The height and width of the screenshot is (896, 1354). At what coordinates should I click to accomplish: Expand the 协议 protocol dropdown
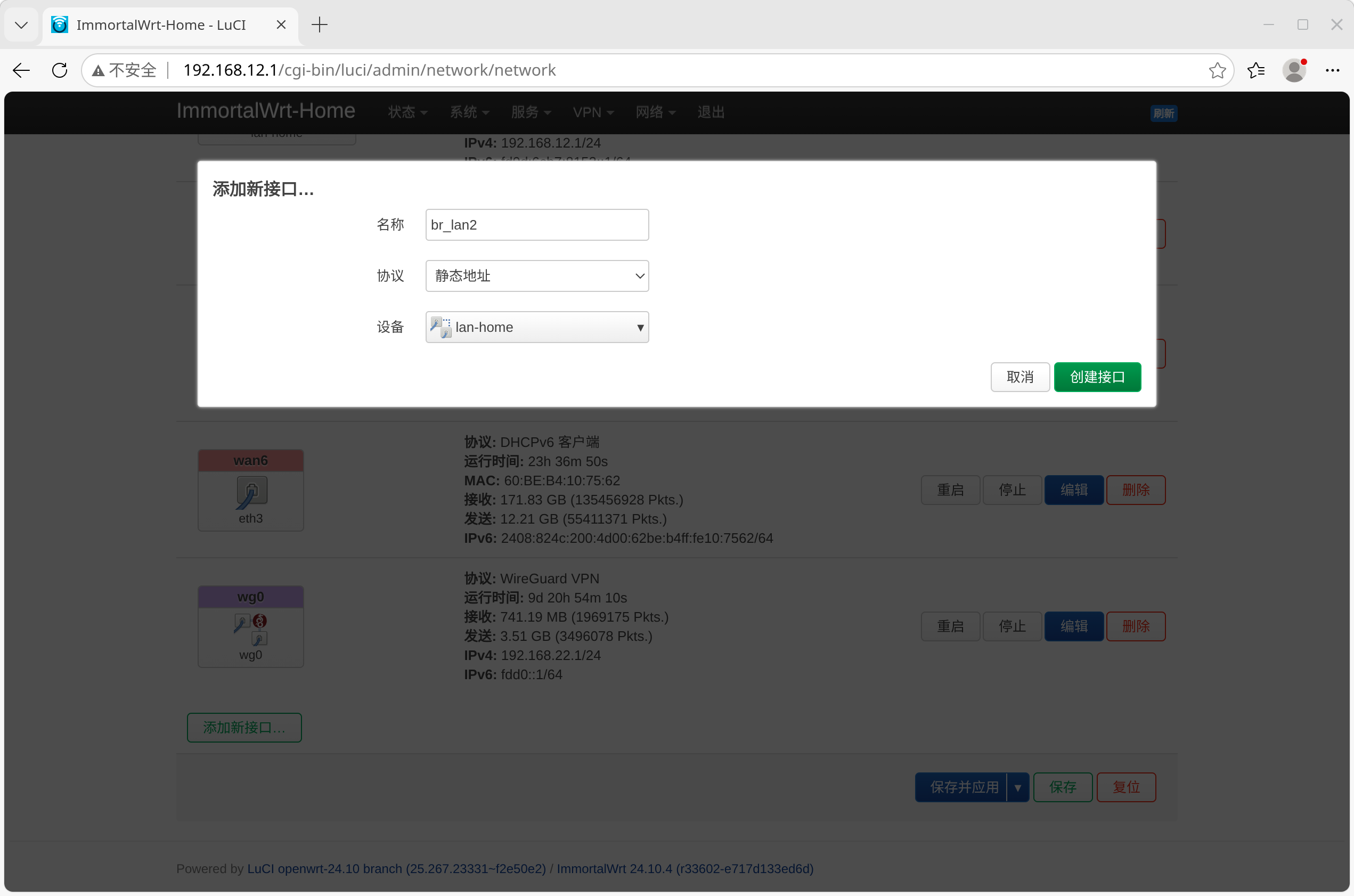pyautogui.click(x=536, y=276)
